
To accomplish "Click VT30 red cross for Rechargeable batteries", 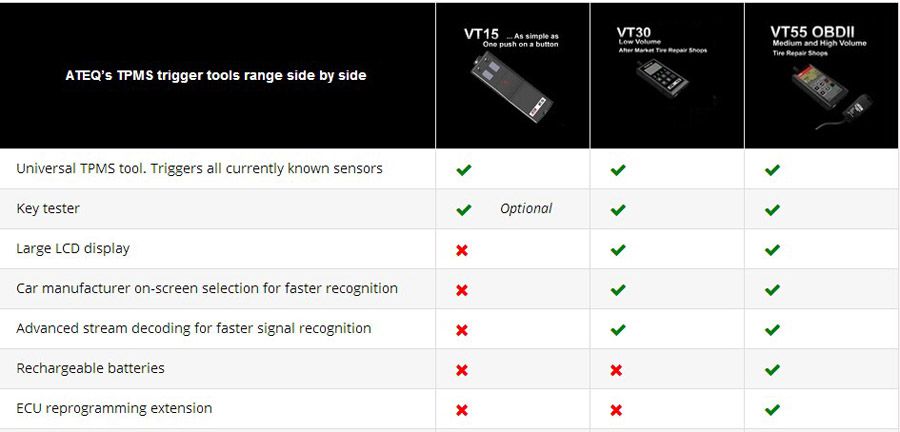I will tap(616, 370).
